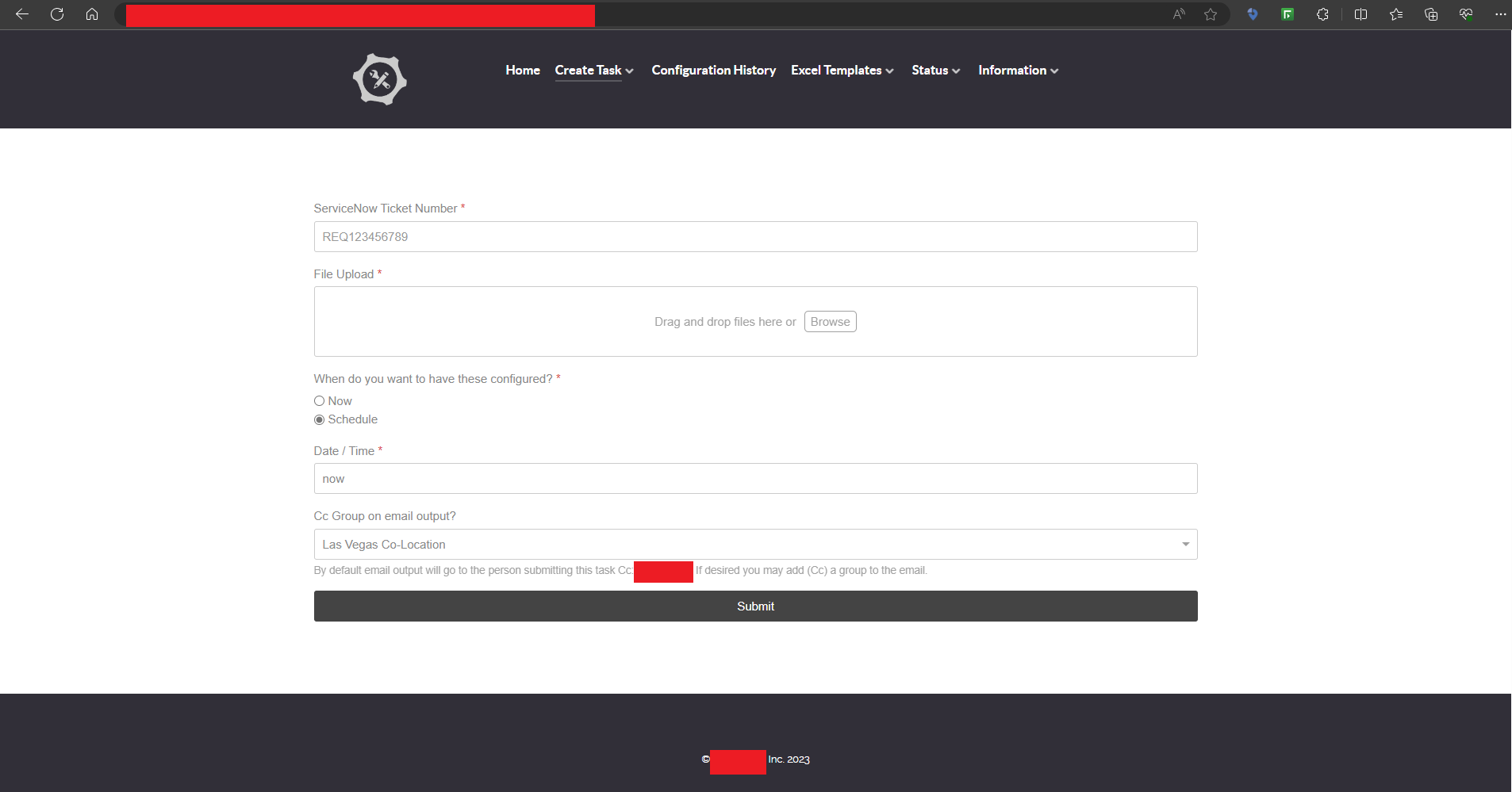Expand the Status menu
Image resolution: width=1512 pixels, height=792 pixels.
click(x=935, y=71)
